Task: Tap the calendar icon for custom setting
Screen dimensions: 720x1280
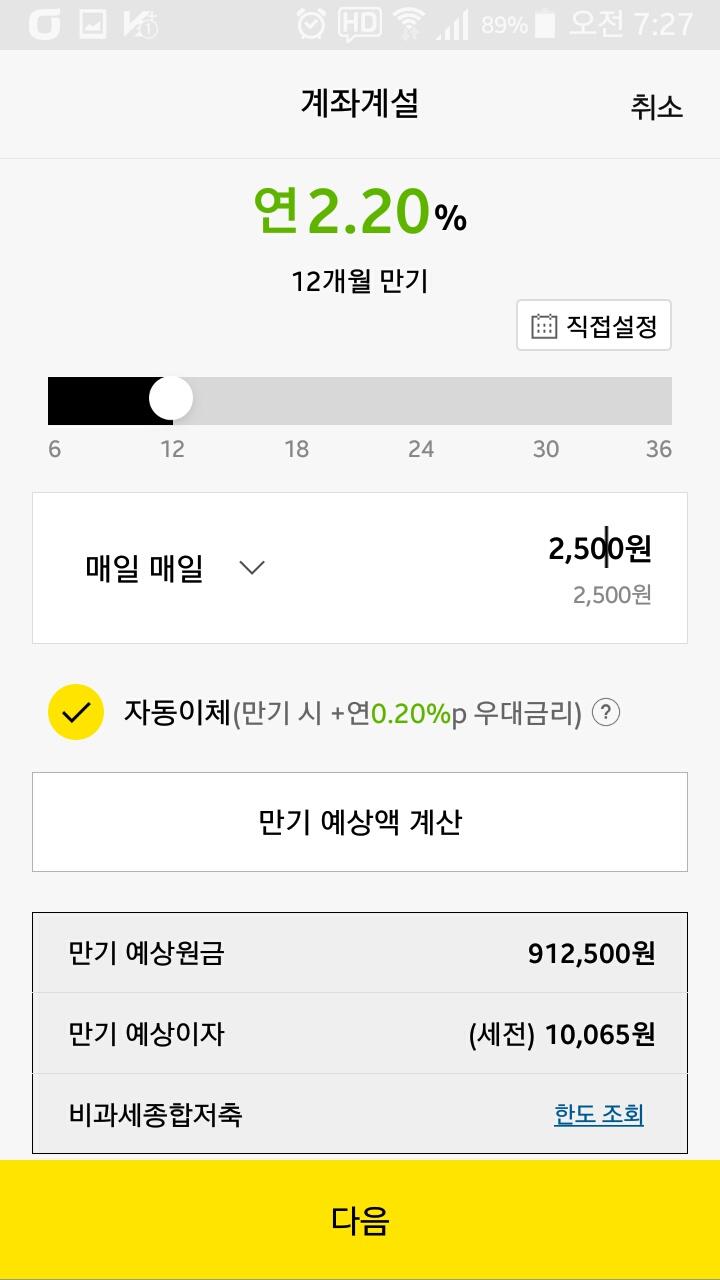Action: pos(544,326)
